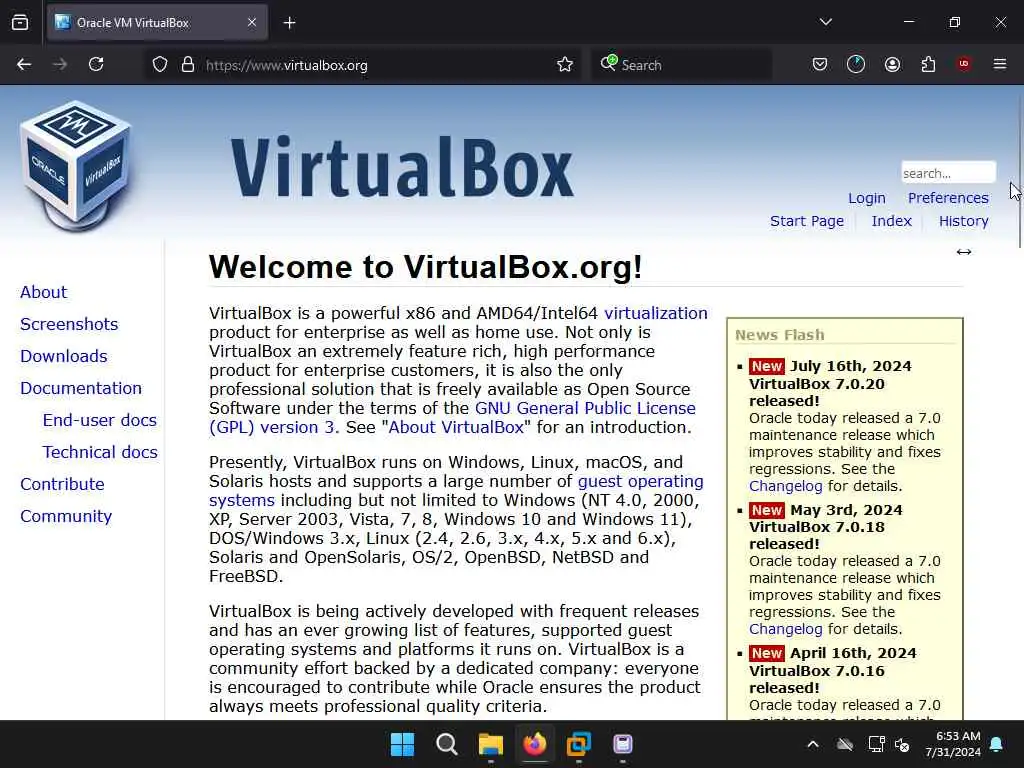Click the padlock site info icon
The width and height of the screenshot is (1024, 768).
[188, 65]
